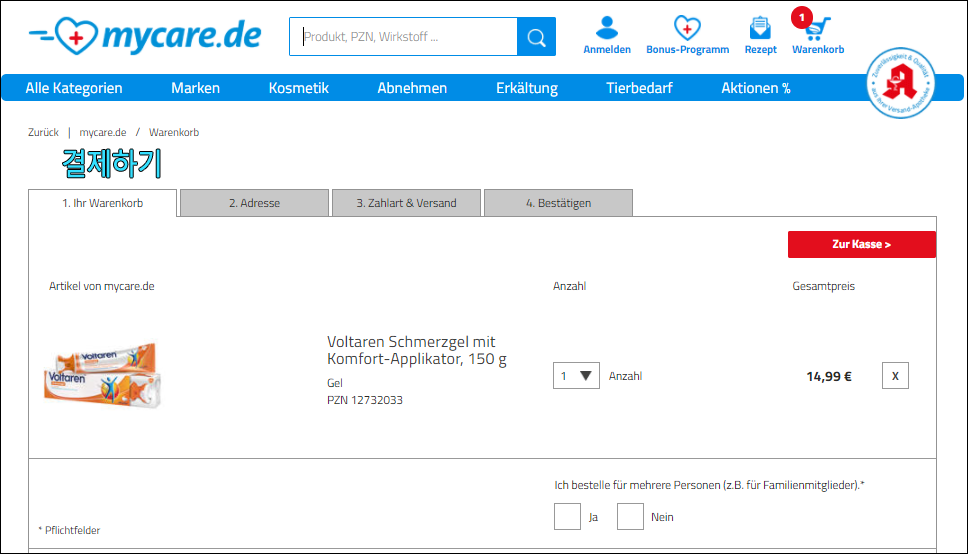Open Alle Kategorien menu
968x554 pixels.
74,88
